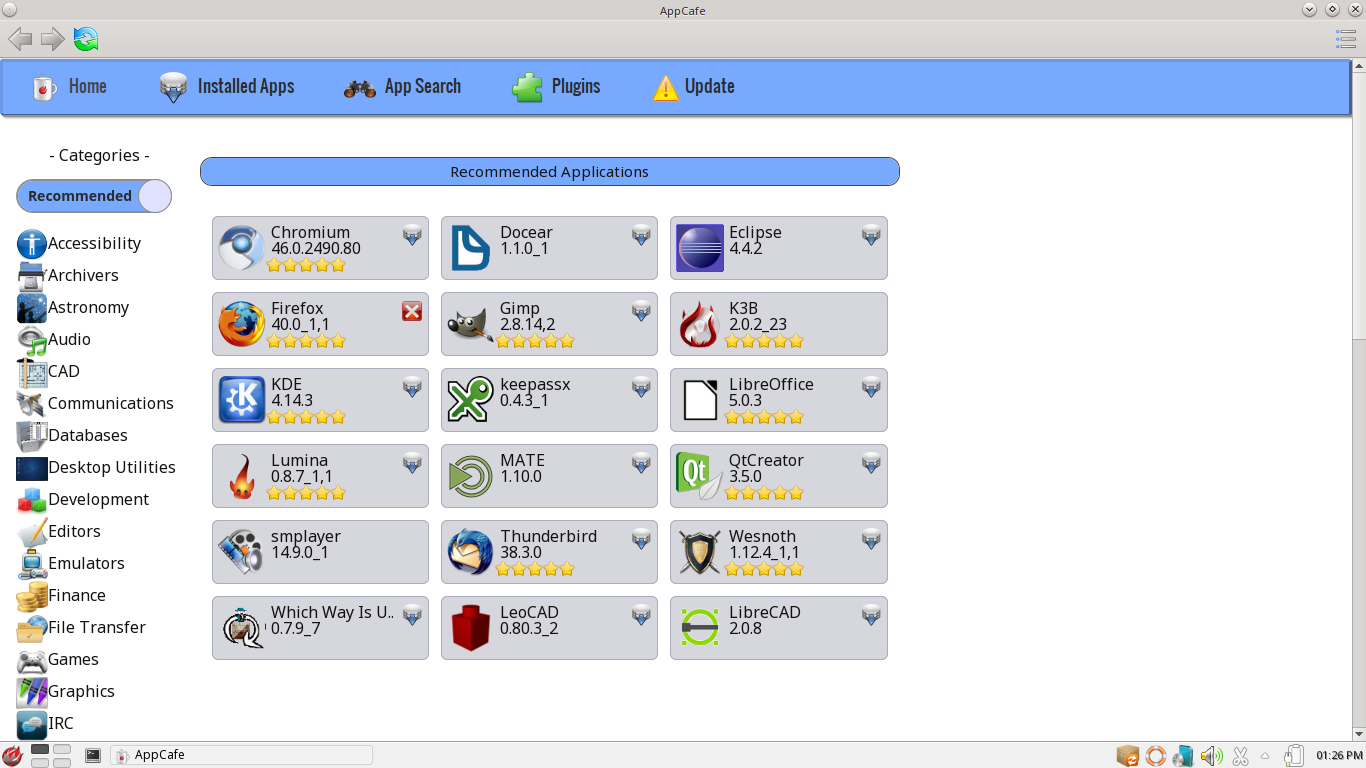Install Lumina via its download icon
Viewport: 1366px width, 768px height.
coord(412,463)
